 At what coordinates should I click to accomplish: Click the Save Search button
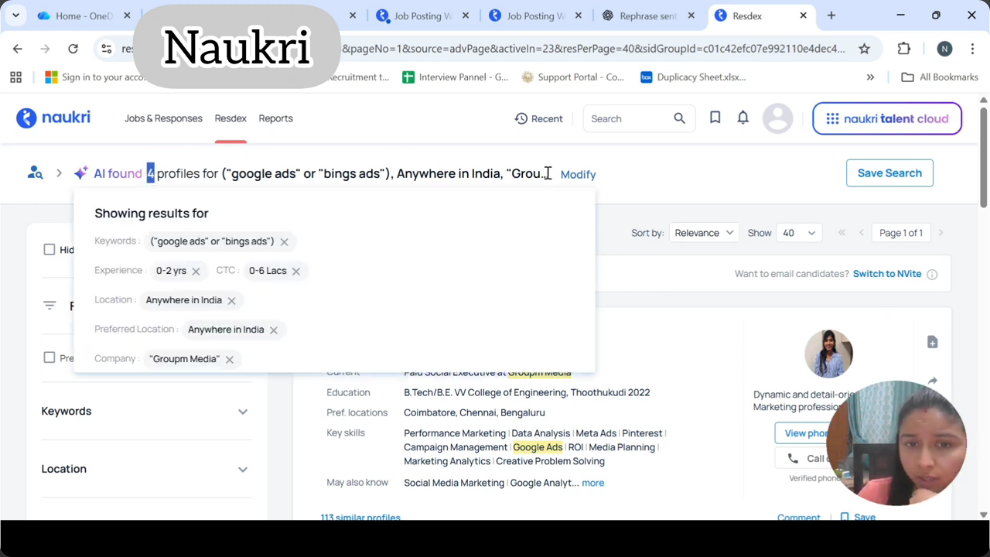tap(889, 173)
